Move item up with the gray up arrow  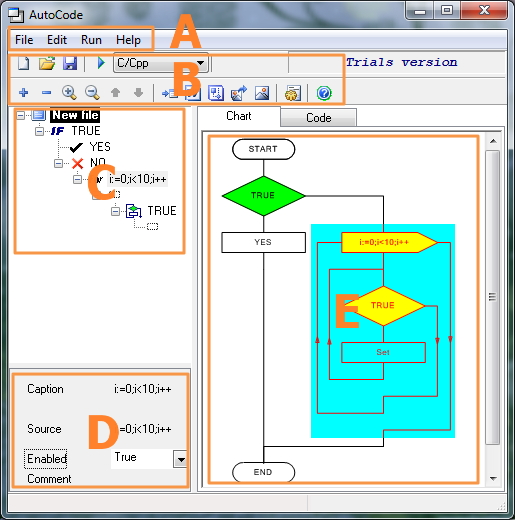(x=115, y=92)
